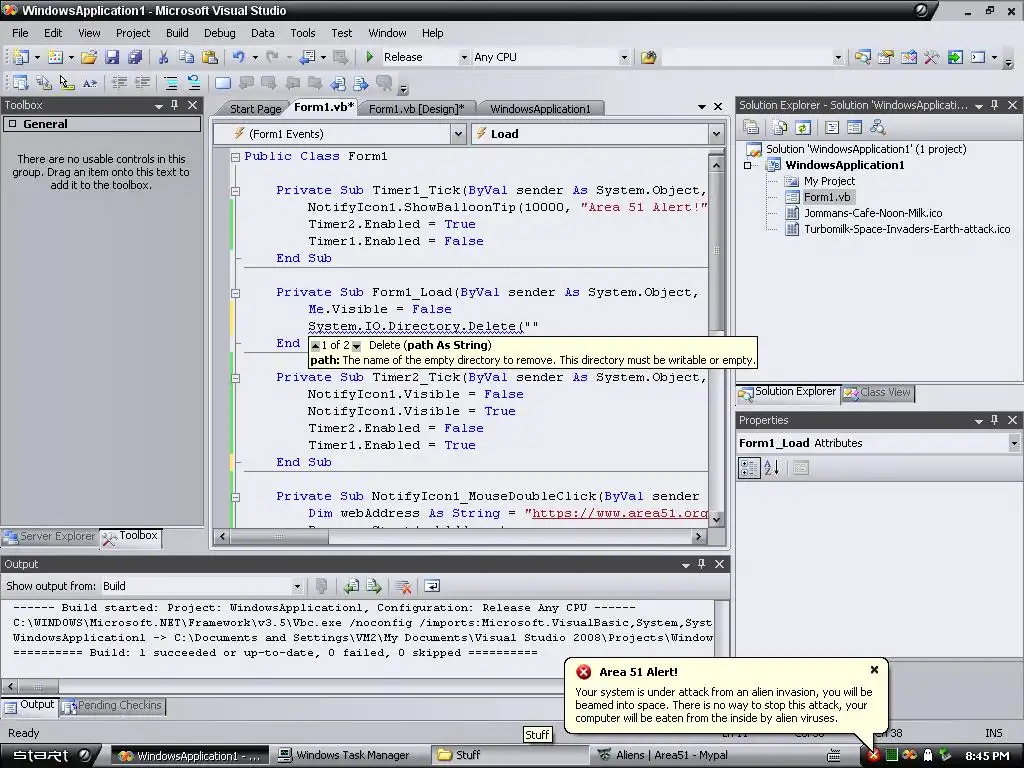1024x768 pixels.
Task: Click View Class Diagram icon in Solution Explorer
Action: [x=877, y=127]
